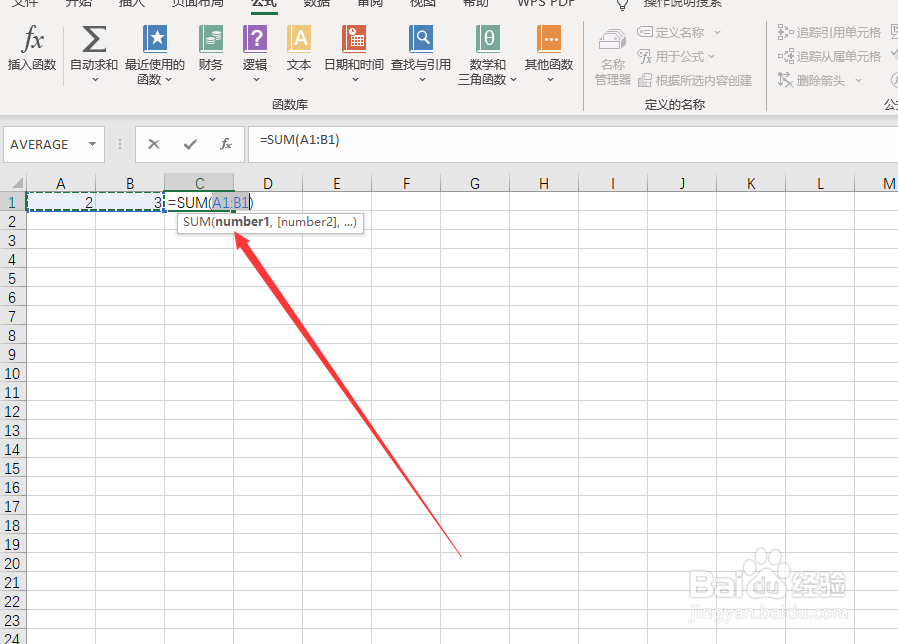Select column B header
This screenshot has height=644, width=898.
(130, 183)
